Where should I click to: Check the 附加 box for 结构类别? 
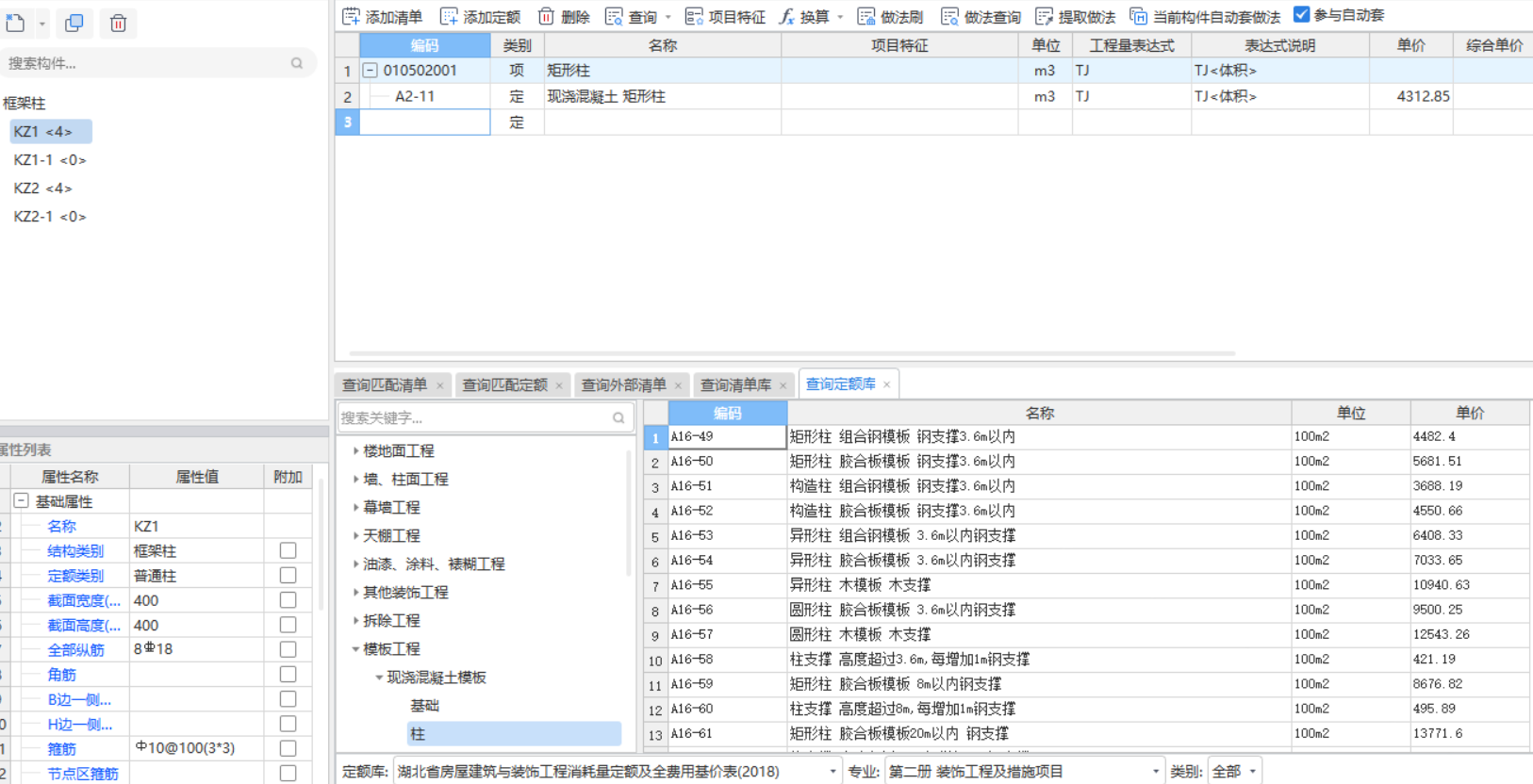coord(288,550)
